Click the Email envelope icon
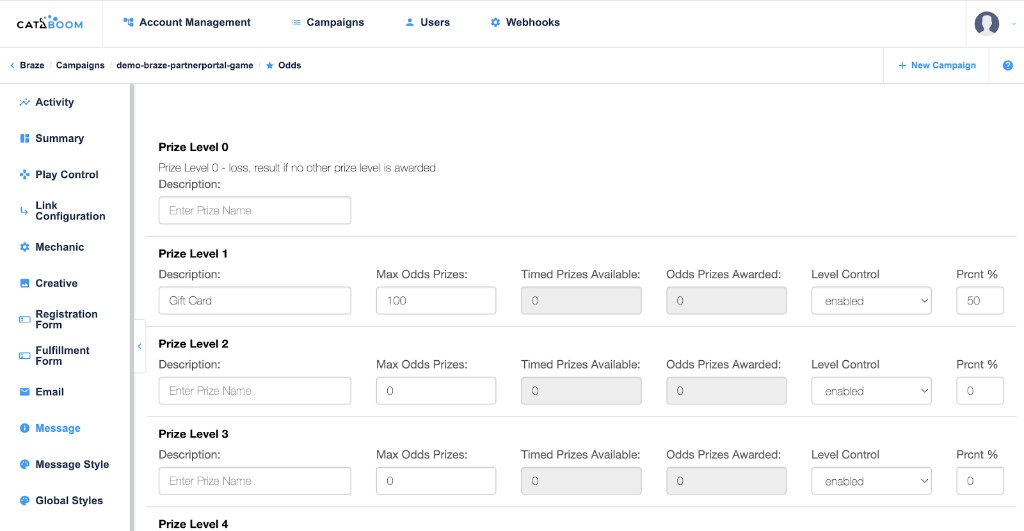This screenshot has width=1024, height=531. click(25, 392)
